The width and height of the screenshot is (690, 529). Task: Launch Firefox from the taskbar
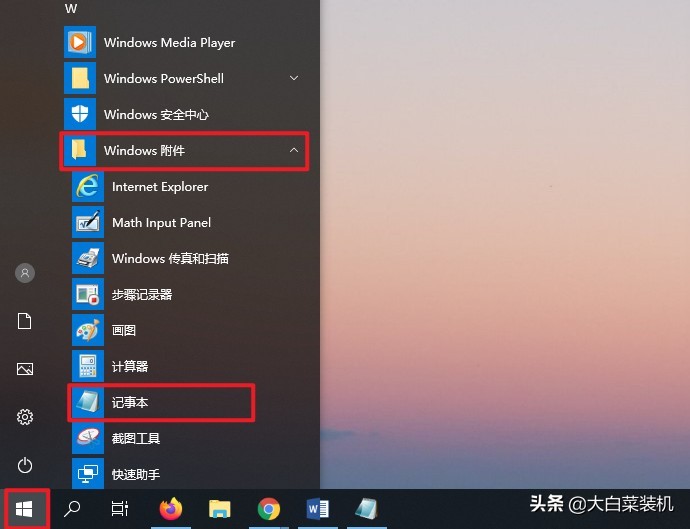tap(171, 509)
